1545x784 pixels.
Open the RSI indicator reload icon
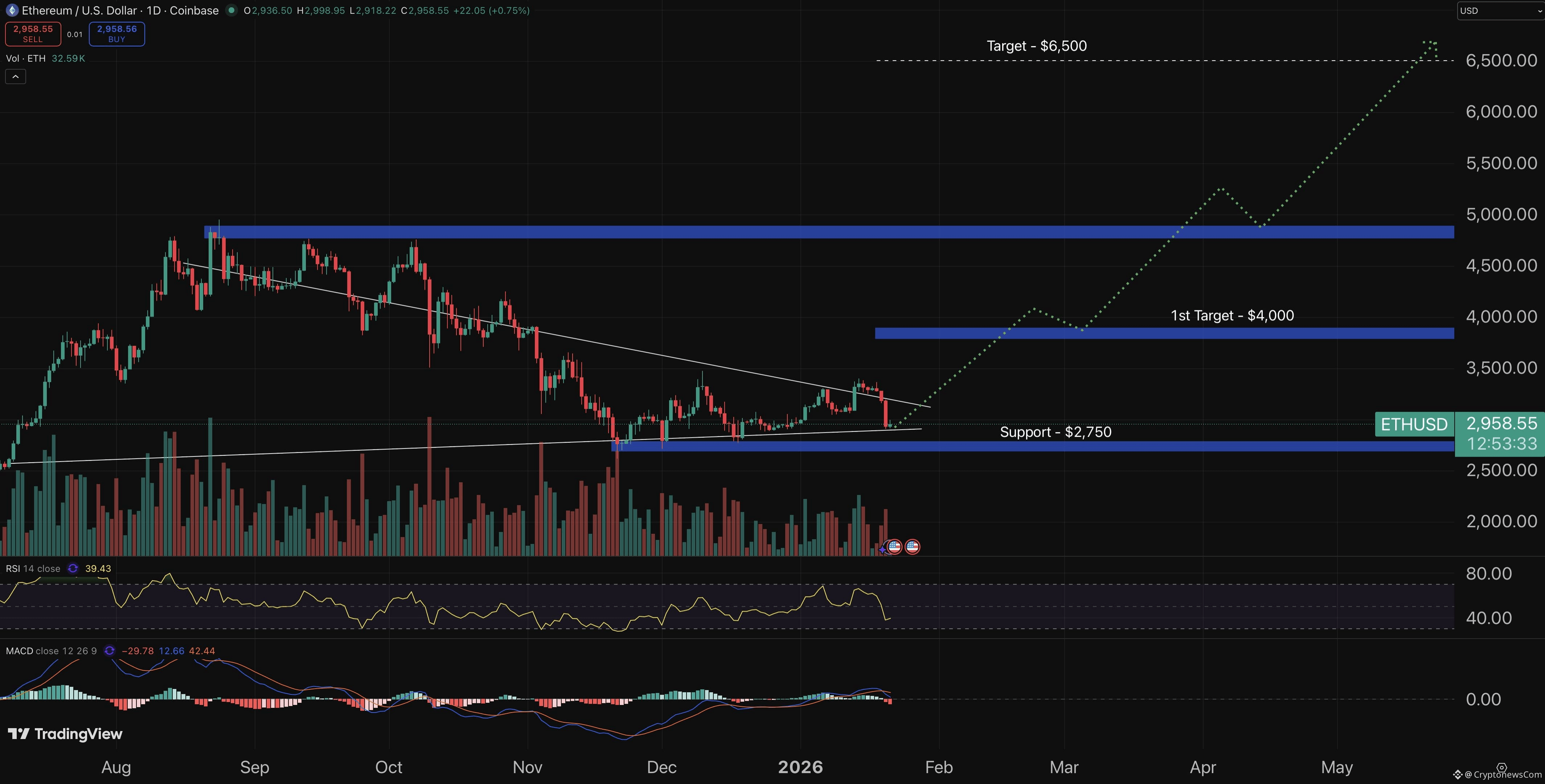pyautogui.click(x=73, y=568)
